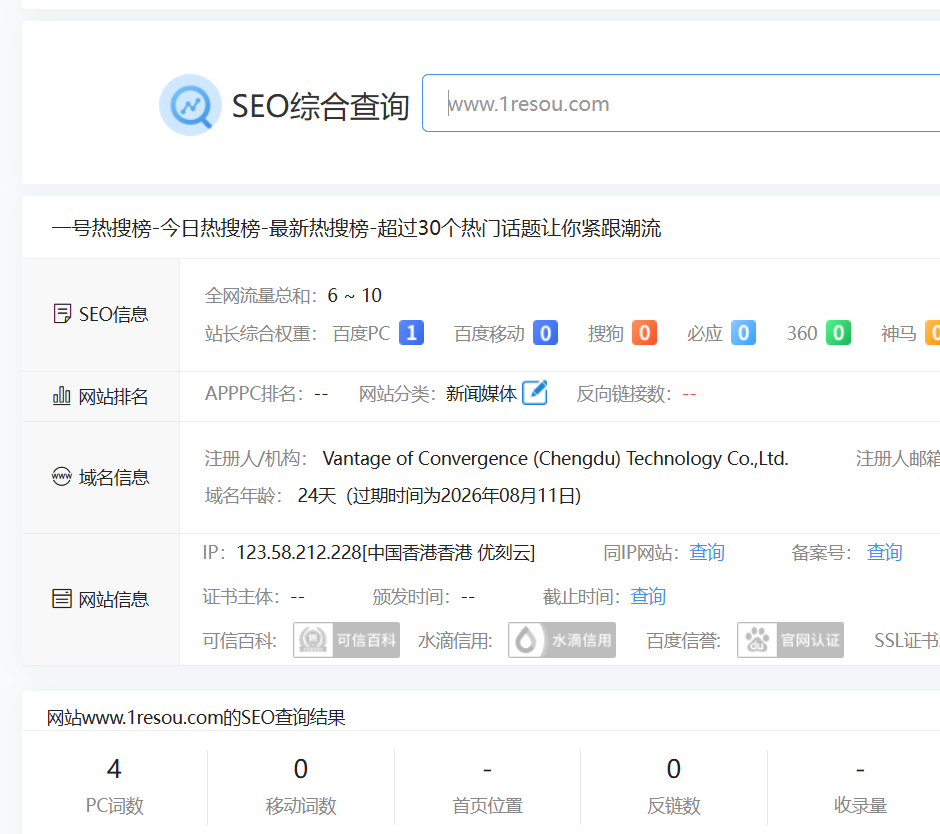Click the SEO综合查询 magnifier logo icon
Viewport: 940px width, 834px height.
[190, 105]
